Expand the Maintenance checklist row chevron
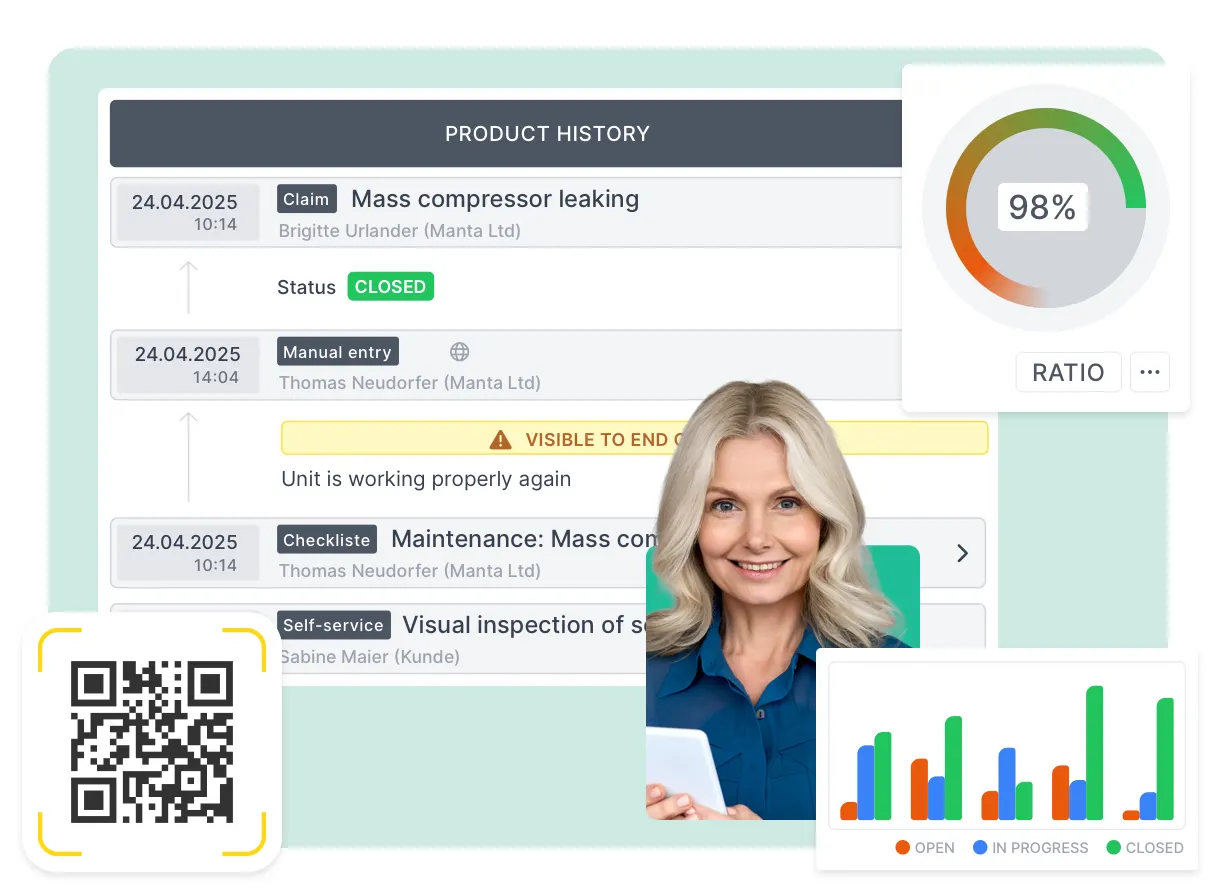Image resolution: width=1216 pixels, height=896 pixels. pyautogui.click(x=962, y=553)
